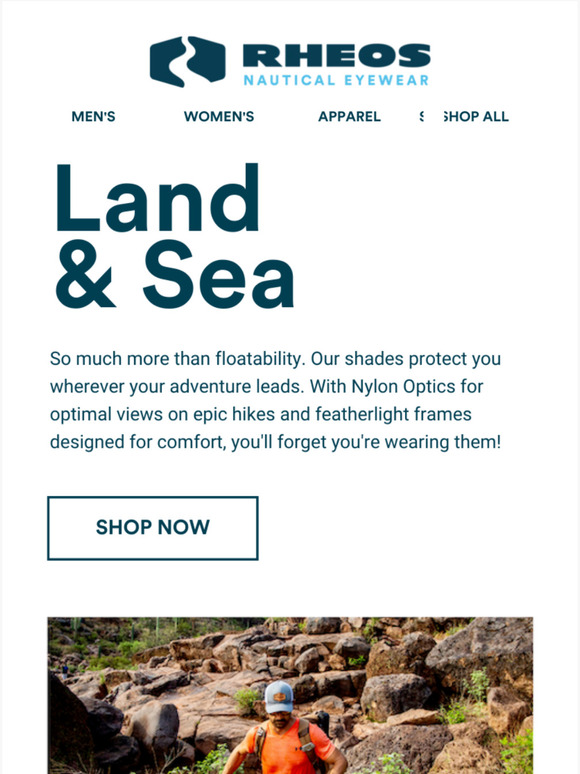Image resolution: width=580 pixels, height=774 pixels.
Task: Click the large boulder at photo's right
Action: click(481, 650)
